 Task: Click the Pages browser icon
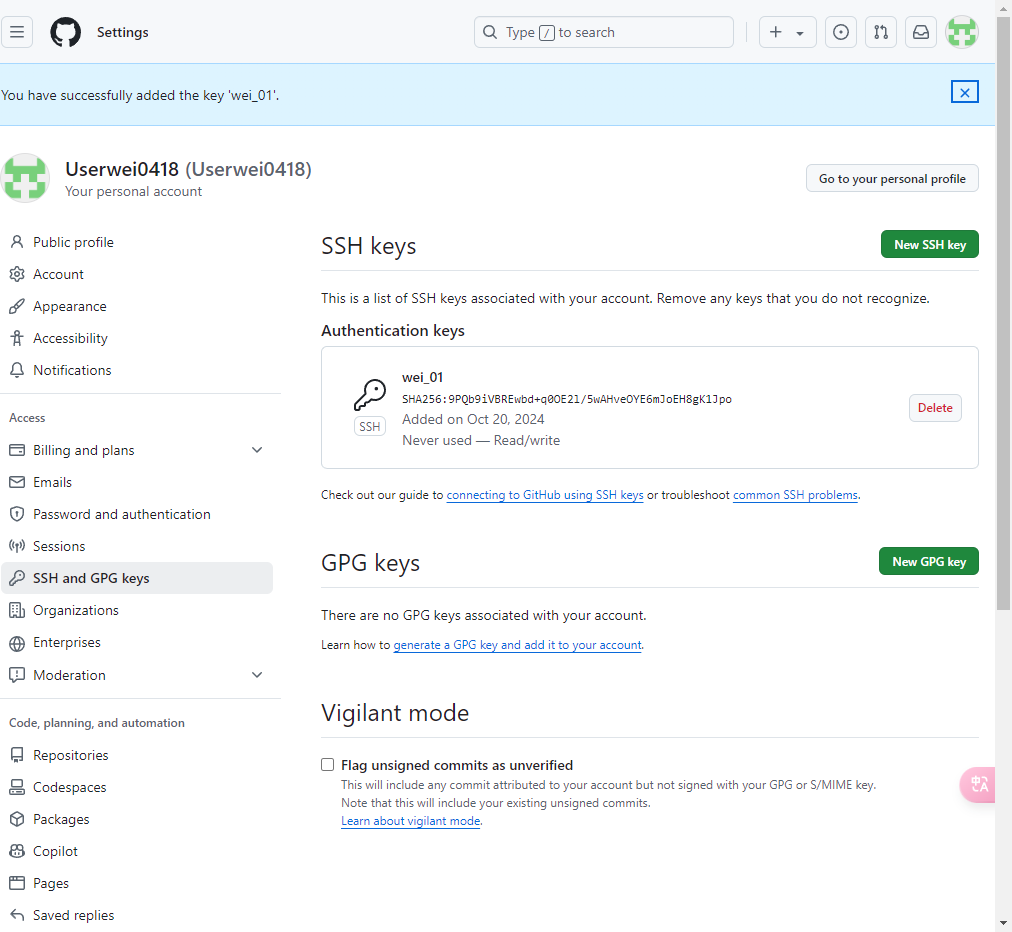(x=17, y=883)
